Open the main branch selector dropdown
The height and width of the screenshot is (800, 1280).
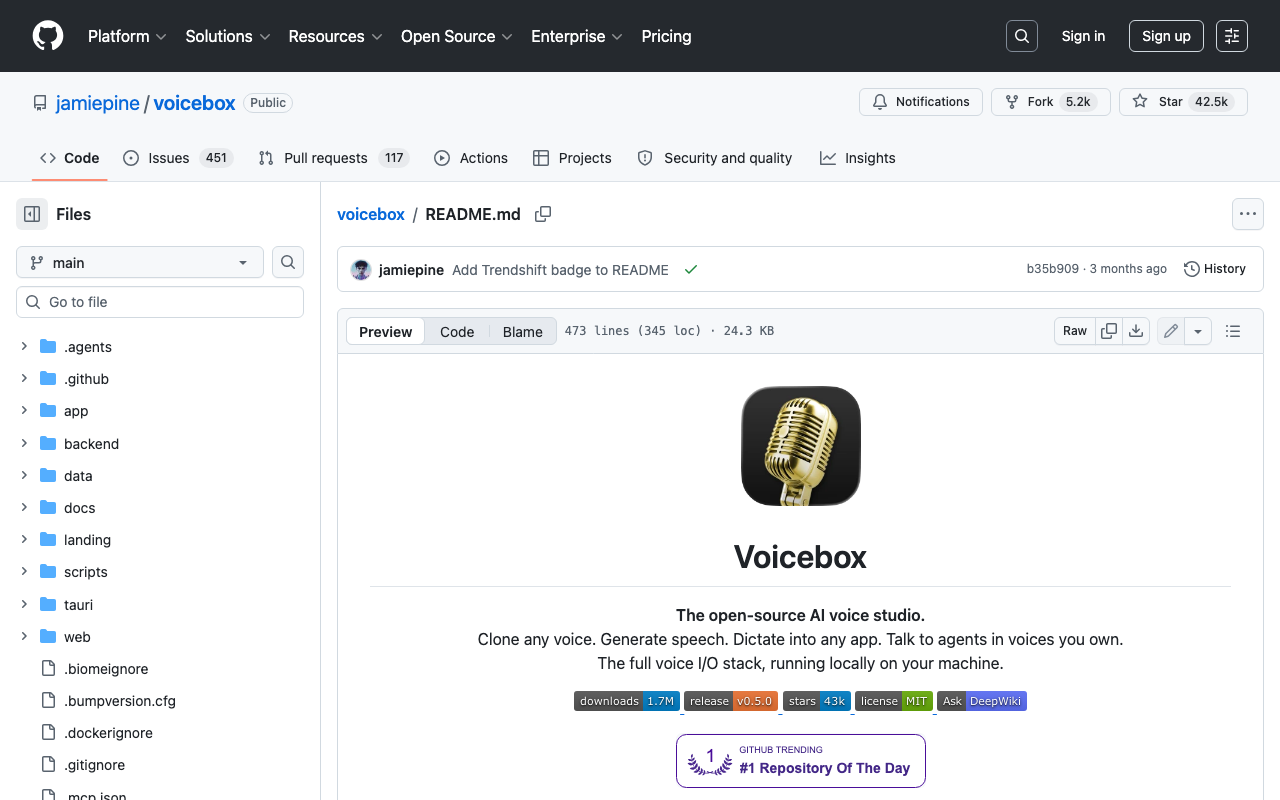tap(140, 262)
